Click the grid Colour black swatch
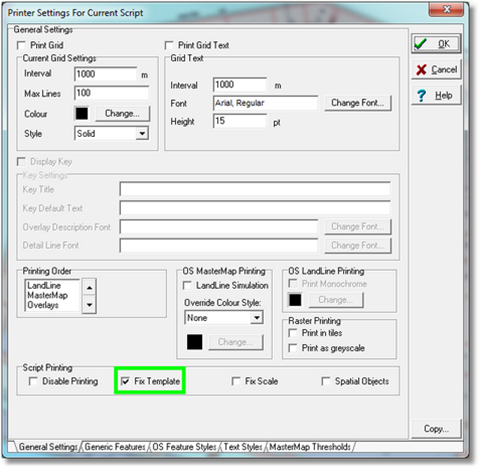Screen dimensions: 480x469 click(x=82, y=114)
